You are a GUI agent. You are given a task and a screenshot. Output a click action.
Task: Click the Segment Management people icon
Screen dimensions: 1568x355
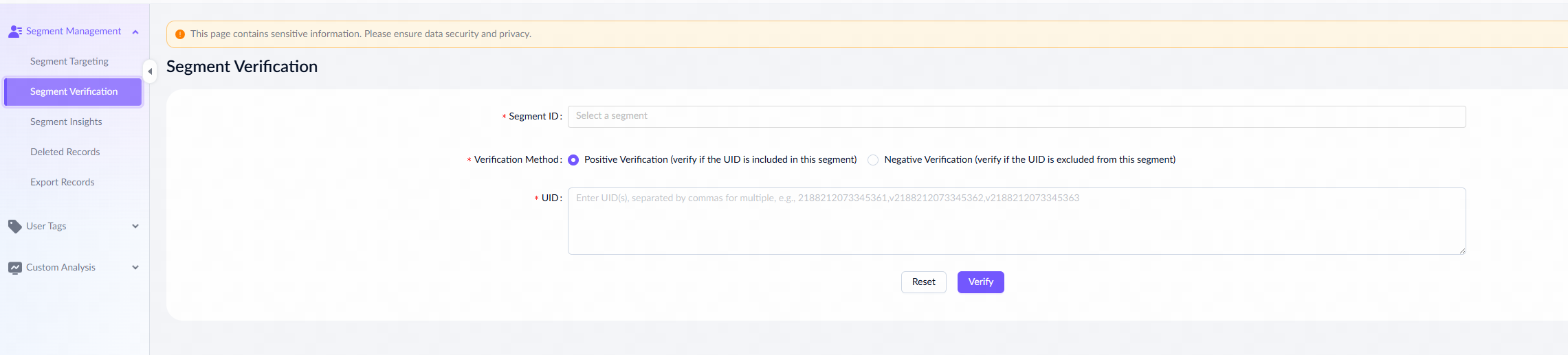[x=15, y=31]
